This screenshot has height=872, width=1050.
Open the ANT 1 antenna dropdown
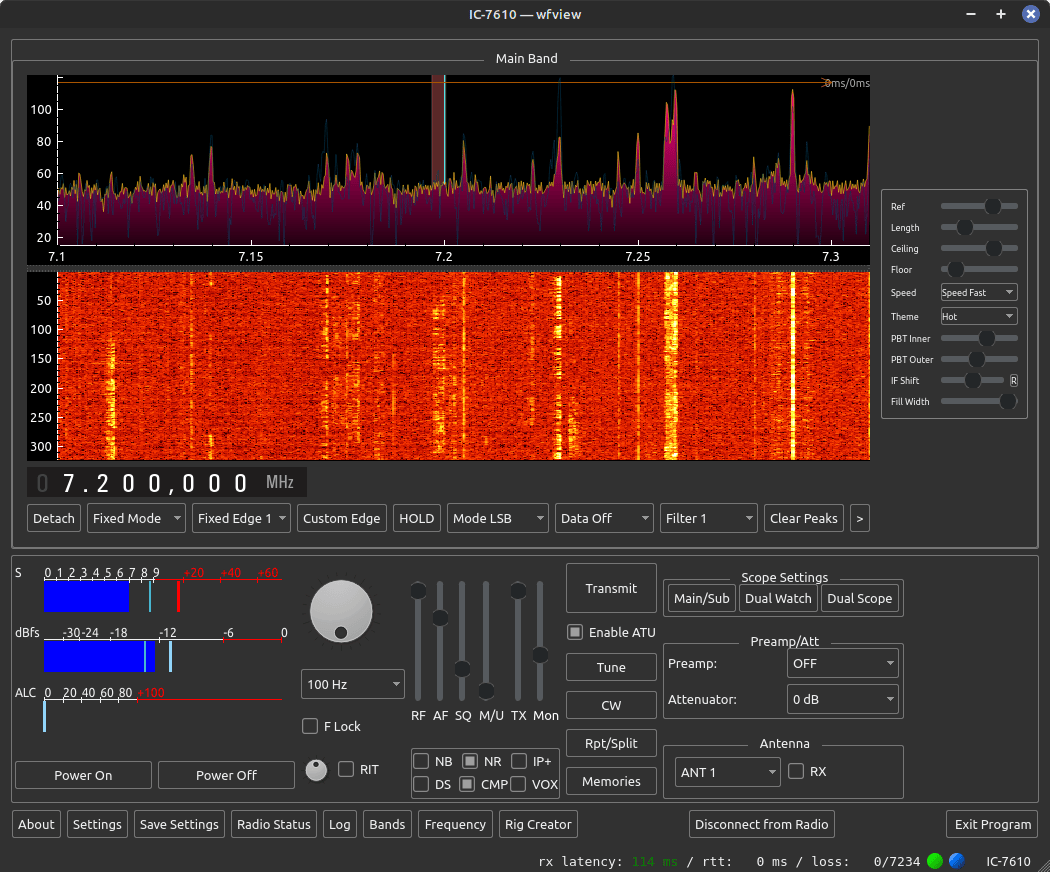coord(727,772)
